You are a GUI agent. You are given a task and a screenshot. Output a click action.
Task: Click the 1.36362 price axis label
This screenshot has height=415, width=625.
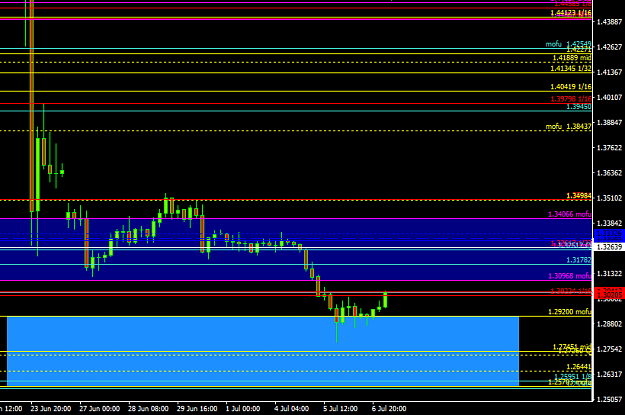pyautogui.click(x=609, y=173)
